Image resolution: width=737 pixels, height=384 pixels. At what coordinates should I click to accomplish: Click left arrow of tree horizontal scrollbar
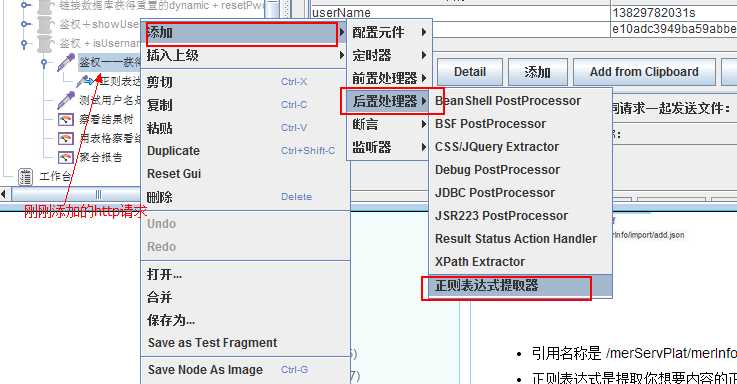point(4,194)
